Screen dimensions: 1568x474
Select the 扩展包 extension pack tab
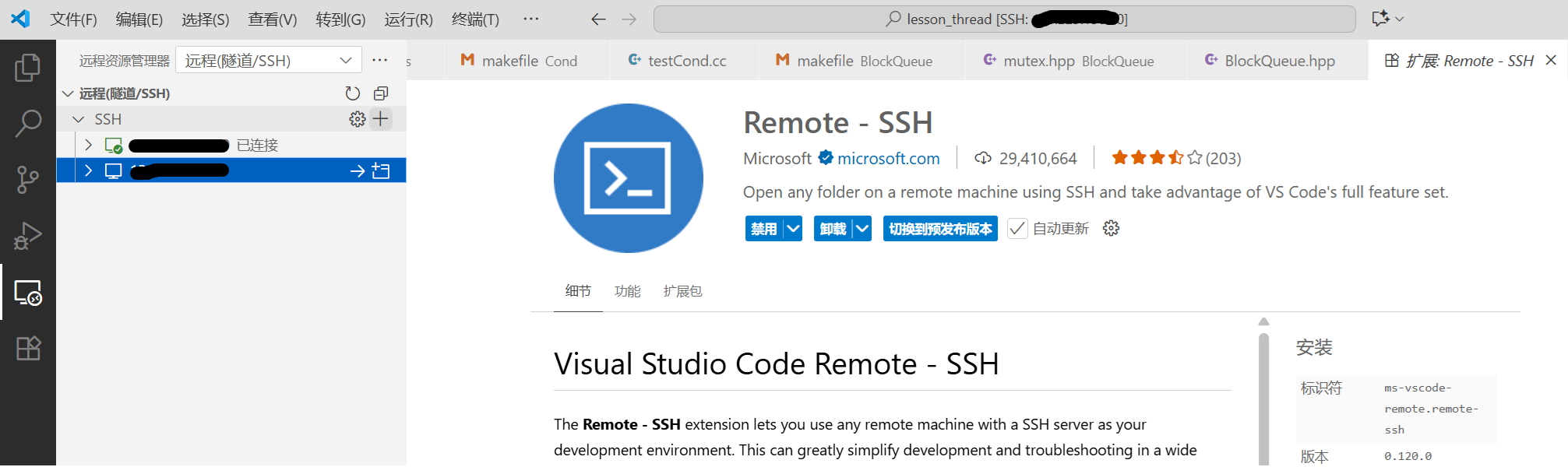tap(682, 291)
